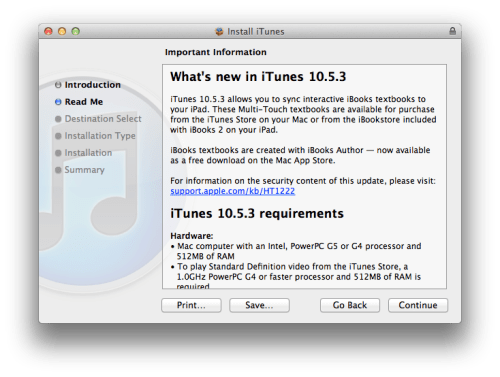500x377 pixels.
Task: Click the Installation step bullet
Action: (x=58, y=153)
